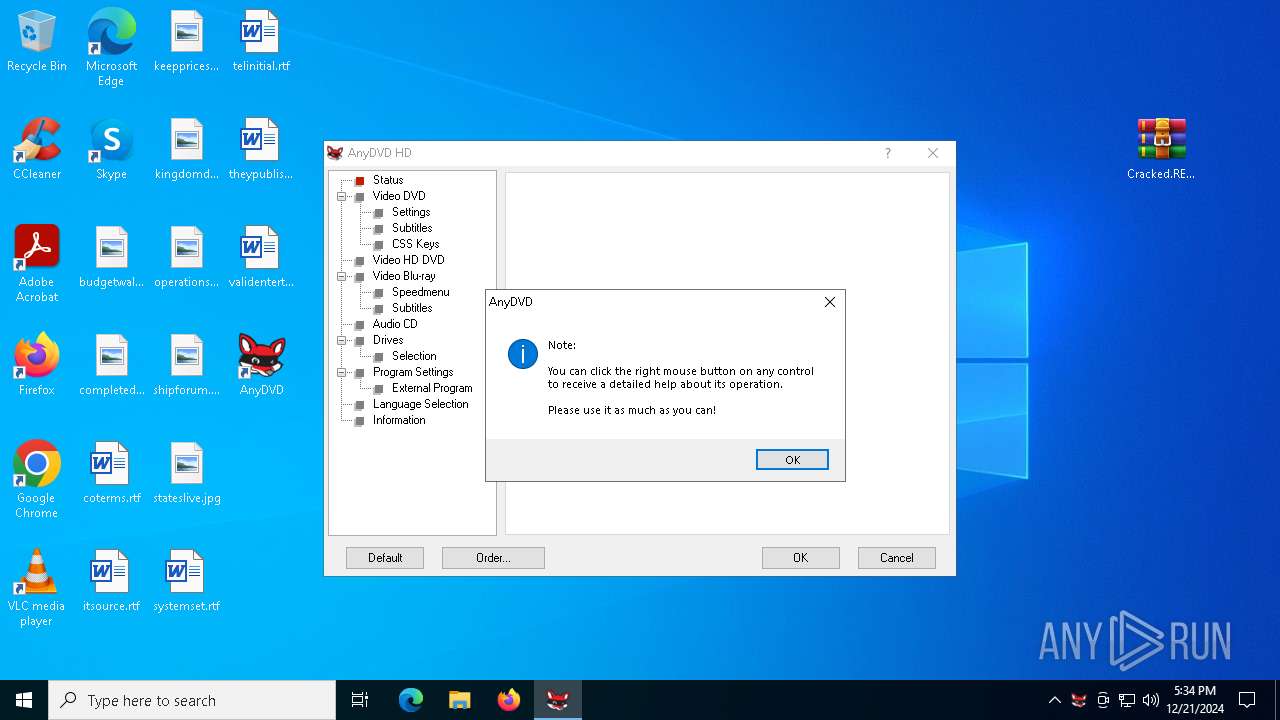
Task: Select Selection under Drives
Action: tap(414, 356)
